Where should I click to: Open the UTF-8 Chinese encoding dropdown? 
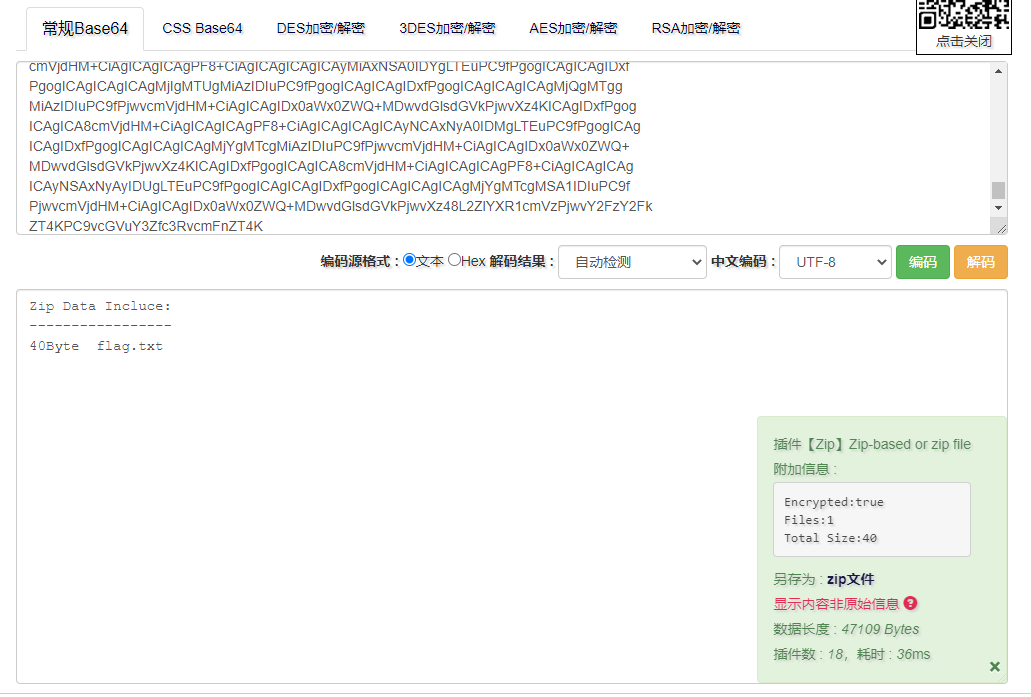coord(835,262)
